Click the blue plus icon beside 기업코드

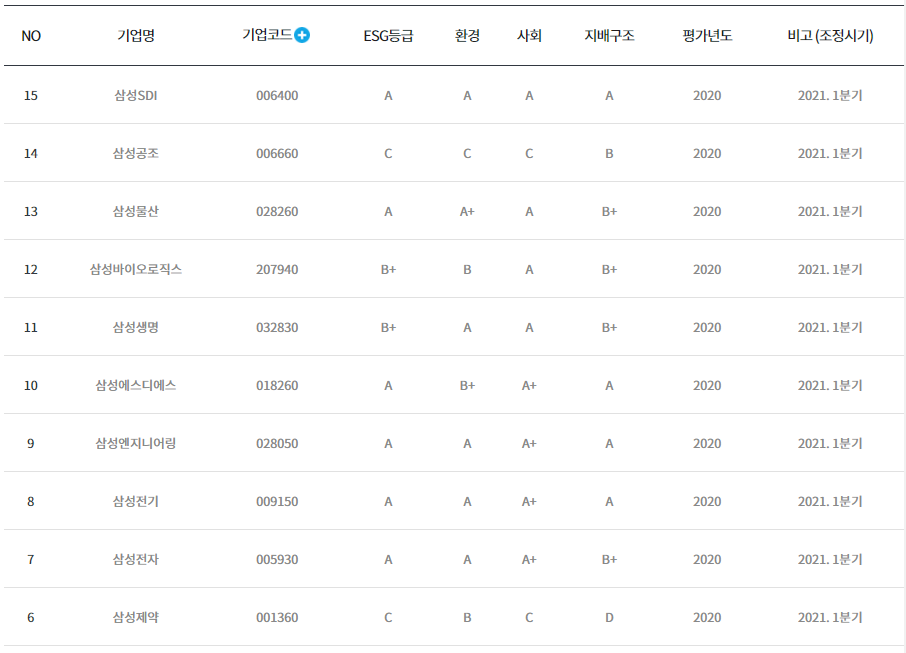[x=302, y=35]
